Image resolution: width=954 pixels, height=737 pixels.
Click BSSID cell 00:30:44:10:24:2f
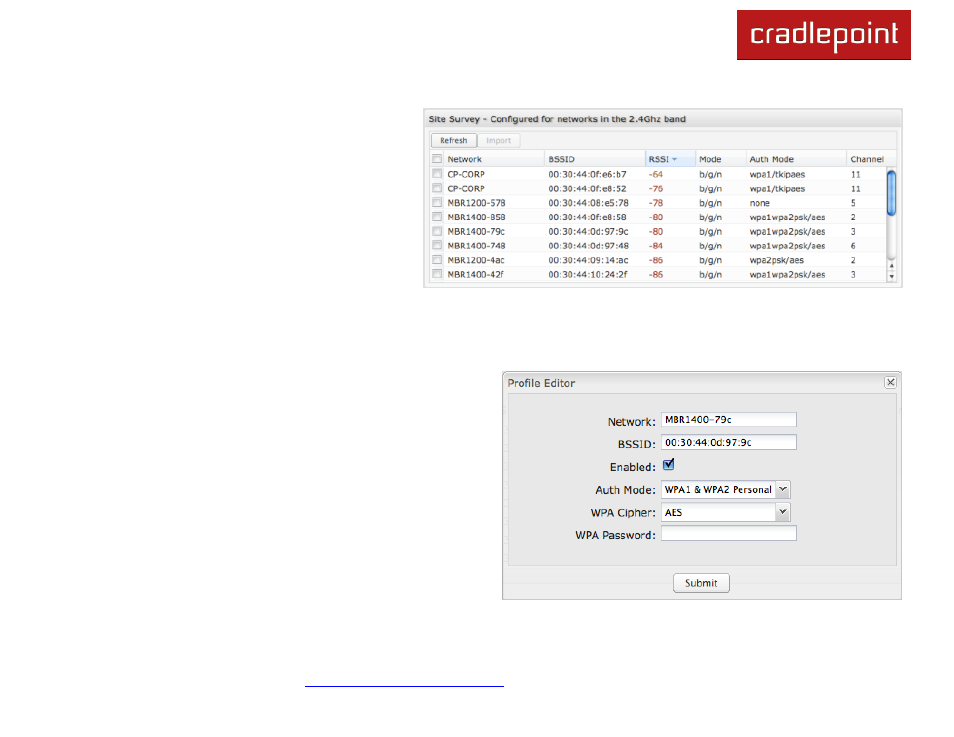[588, 274]
